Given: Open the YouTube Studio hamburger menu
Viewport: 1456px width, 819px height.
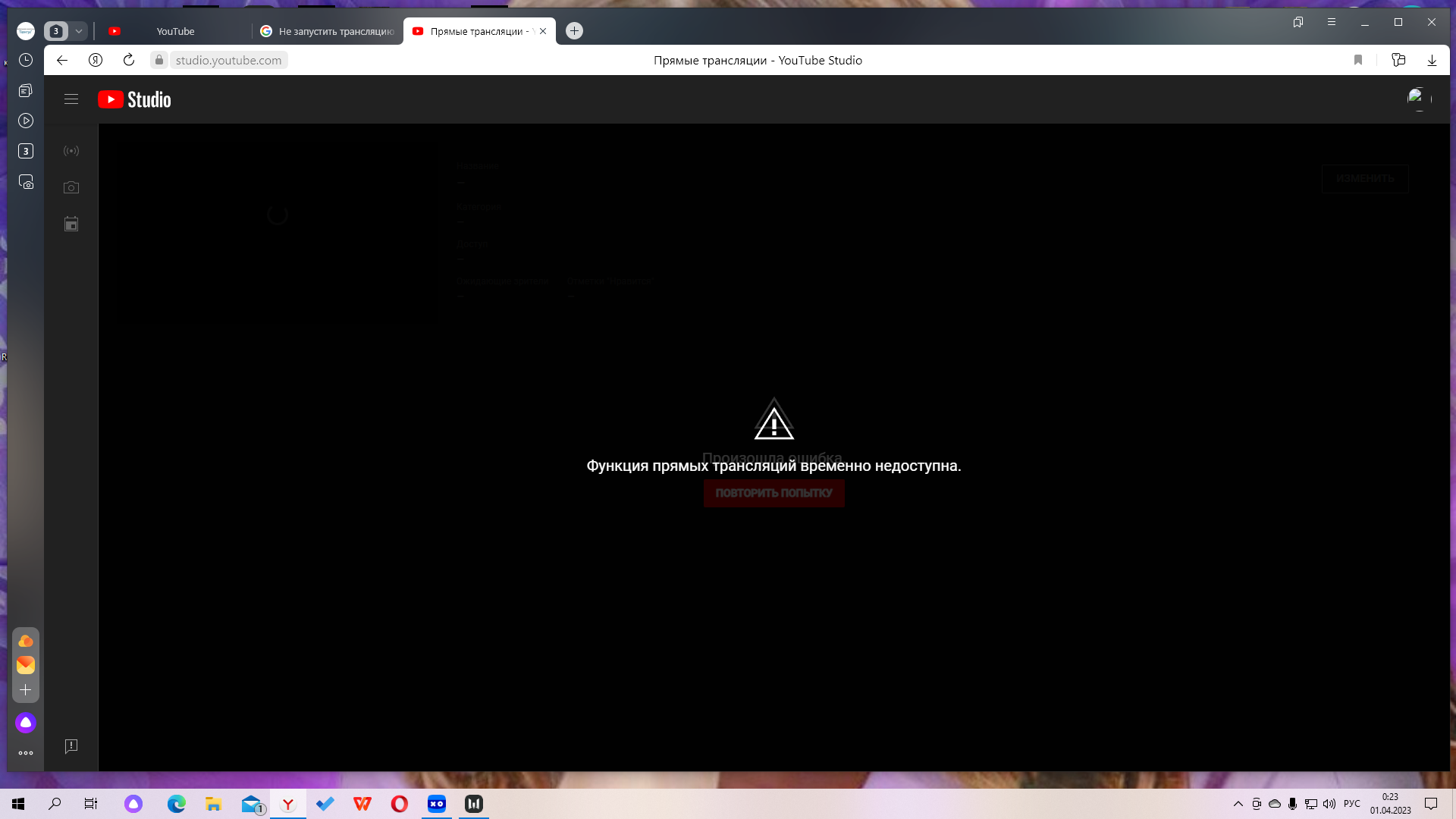Looking at the screenshot, I should click(x=71, y=99).
